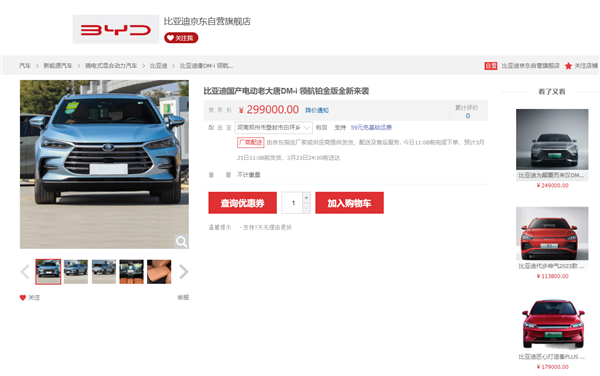Open the 比亚迪 breadcrumb link
This screenshot has width=600, height=376.
pos(158,66)
